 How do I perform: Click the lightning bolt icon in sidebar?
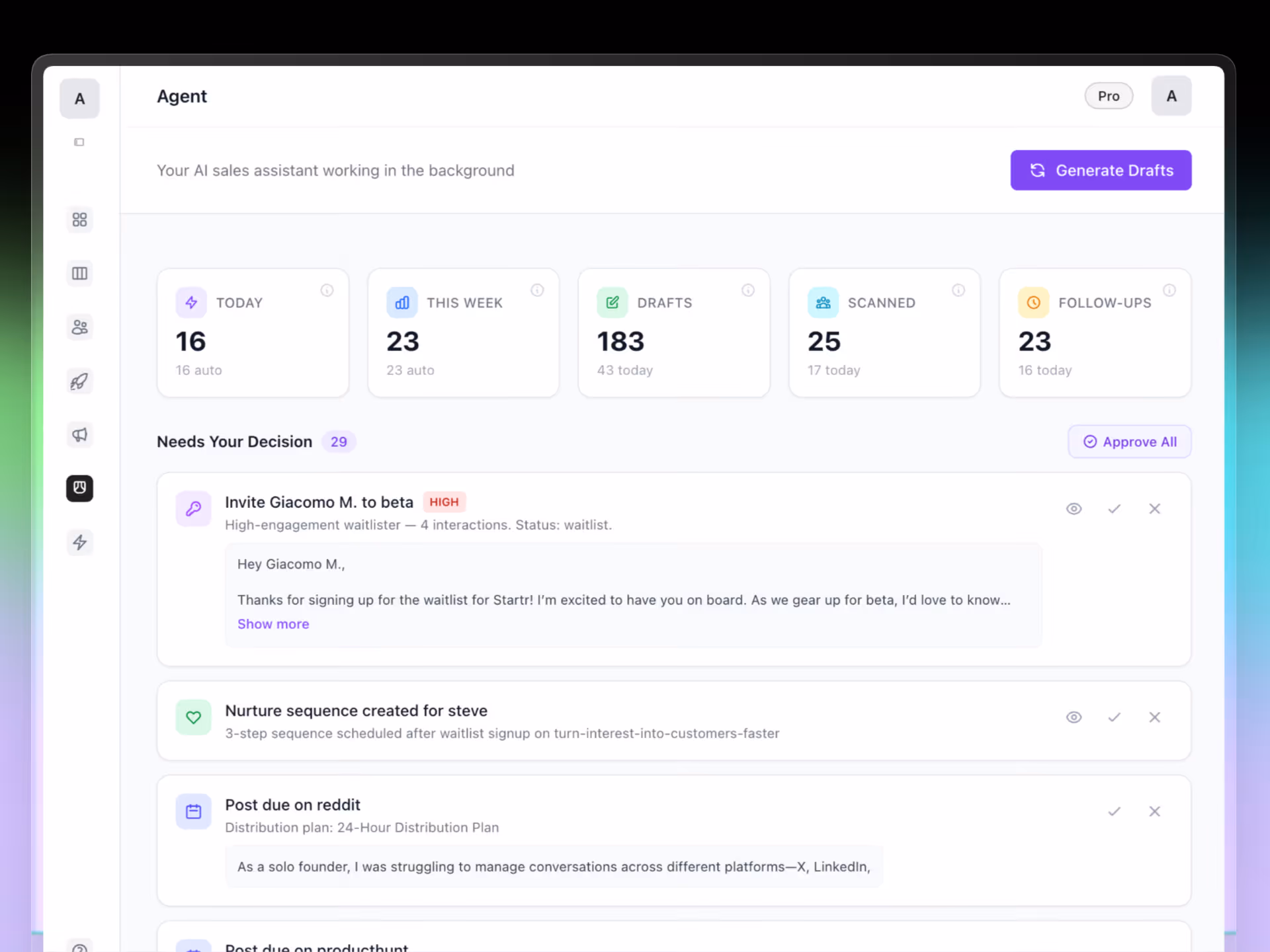coord(79,542)
